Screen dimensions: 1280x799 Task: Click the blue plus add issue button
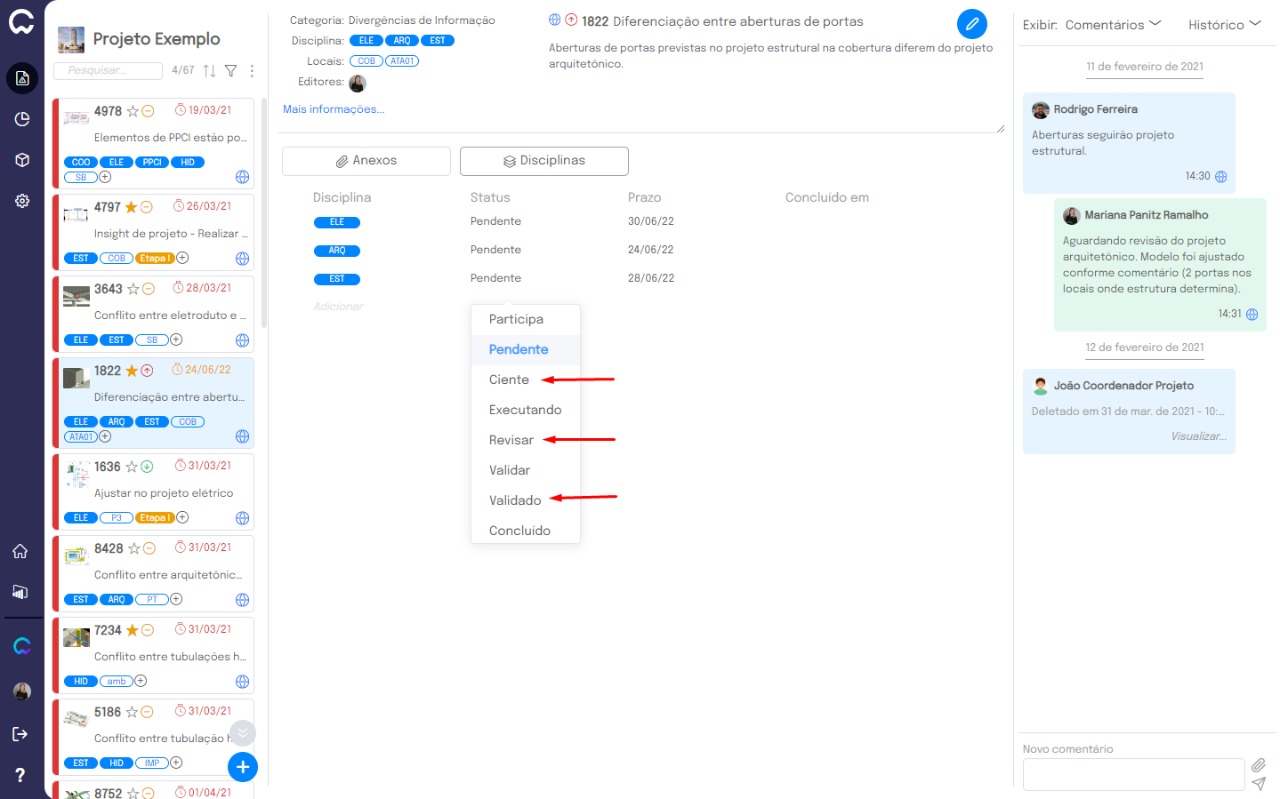(242, 767)
